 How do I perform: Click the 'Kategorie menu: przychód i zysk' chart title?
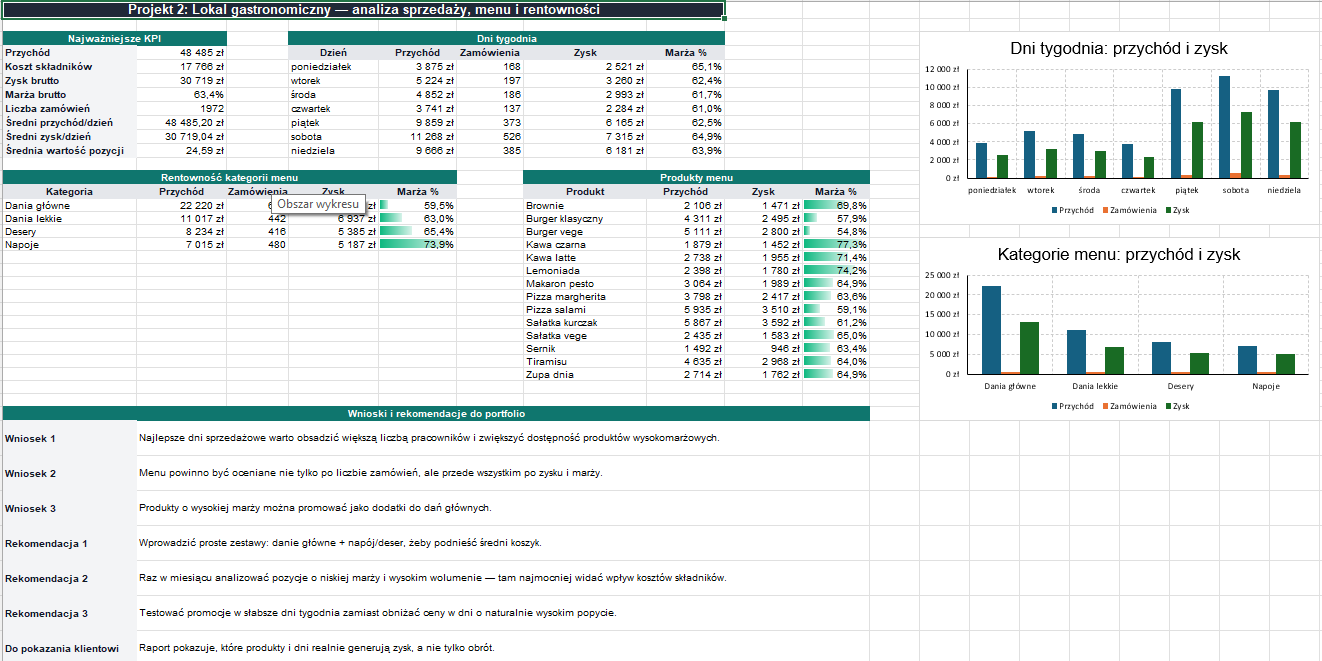[1119, 254]
